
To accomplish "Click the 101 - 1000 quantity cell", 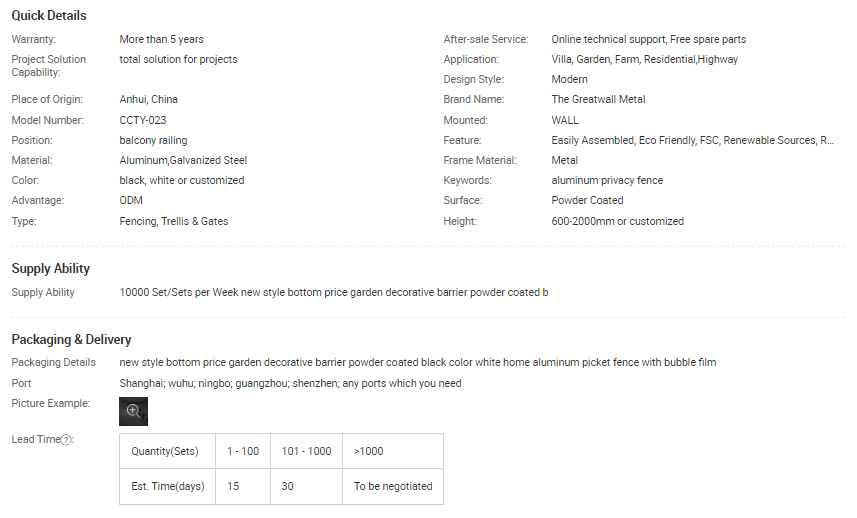I will coord(306,451).
